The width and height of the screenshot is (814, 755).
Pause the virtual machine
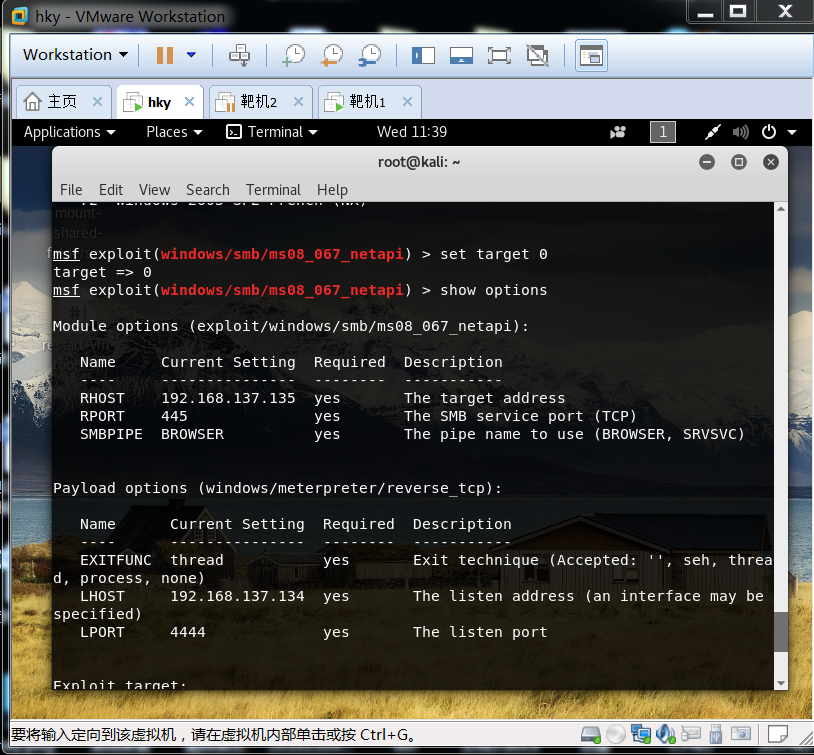pyautogui.click(x=165, y=55)
